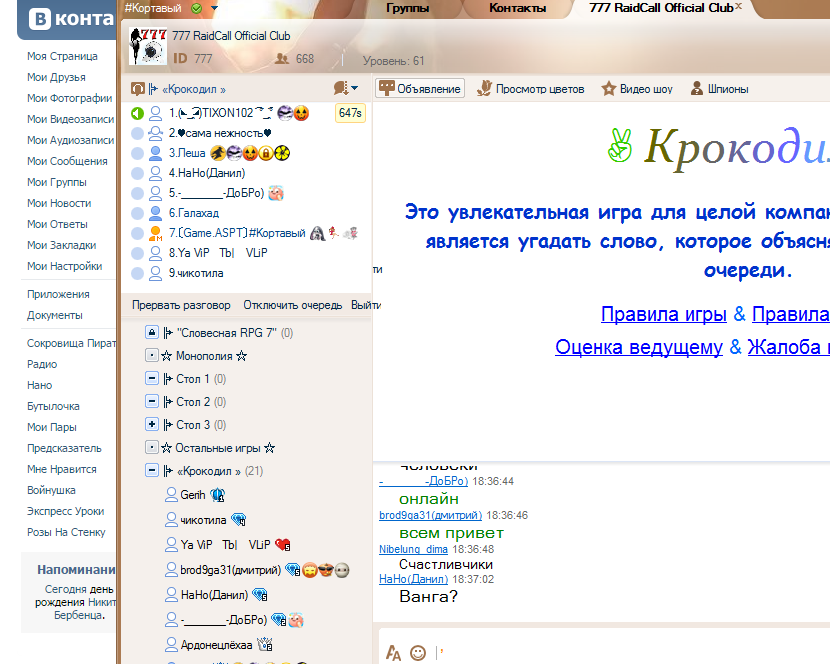Open Документы in VK sidebar
Viewport: 830px width, 664px height.
tap(55, 316)
